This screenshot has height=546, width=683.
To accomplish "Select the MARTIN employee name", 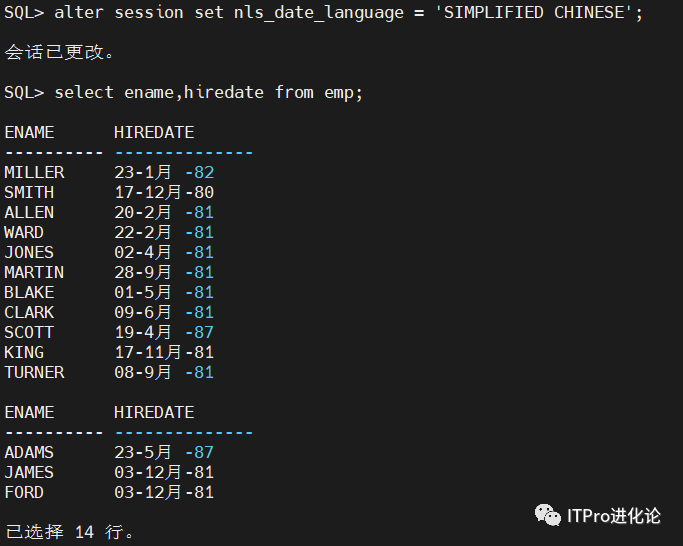I will click(x=34, y=272).
